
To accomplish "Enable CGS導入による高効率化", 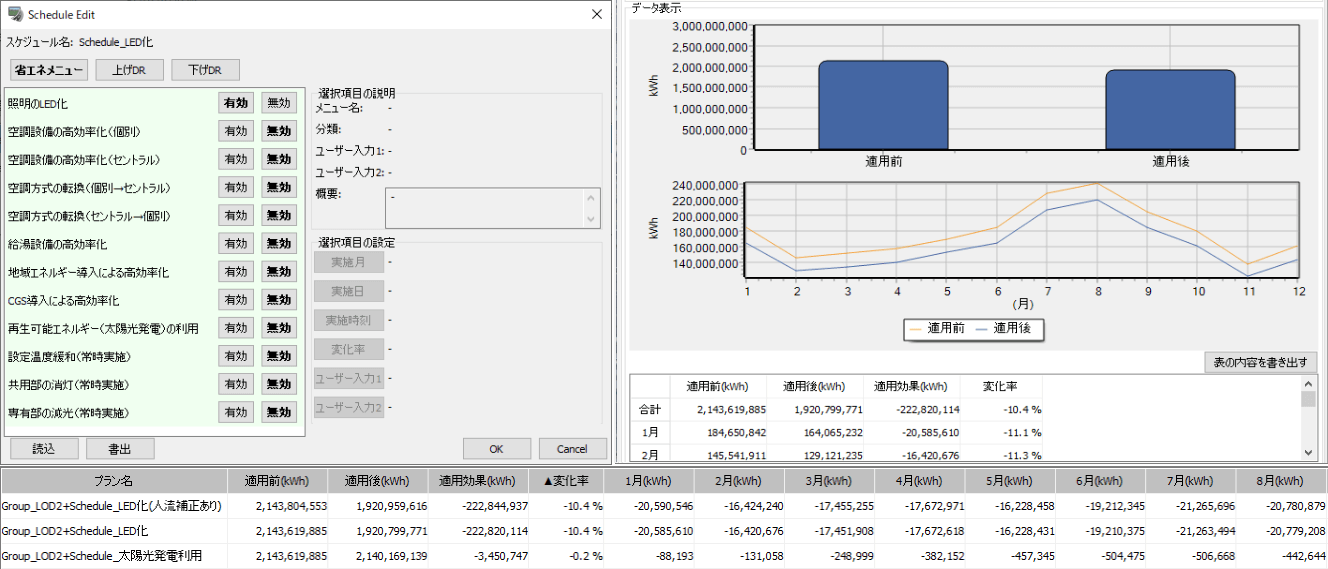I will [236, 299].
